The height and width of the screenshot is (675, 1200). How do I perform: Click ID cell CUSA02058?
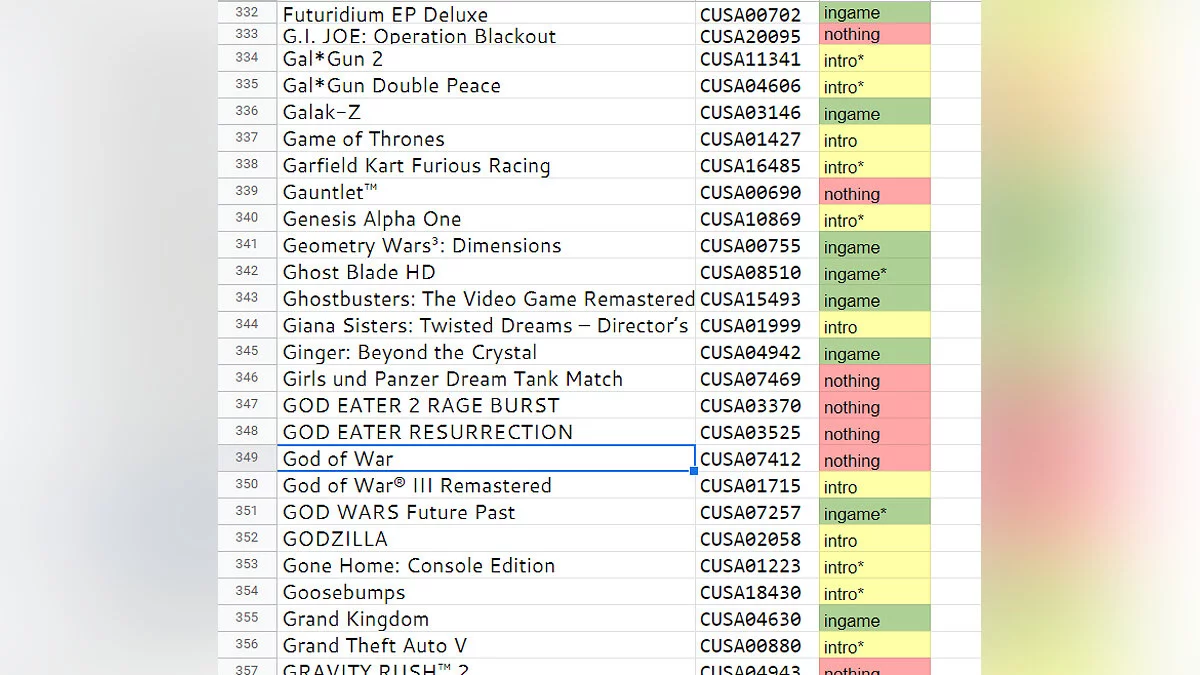click(x=757, y=539)
